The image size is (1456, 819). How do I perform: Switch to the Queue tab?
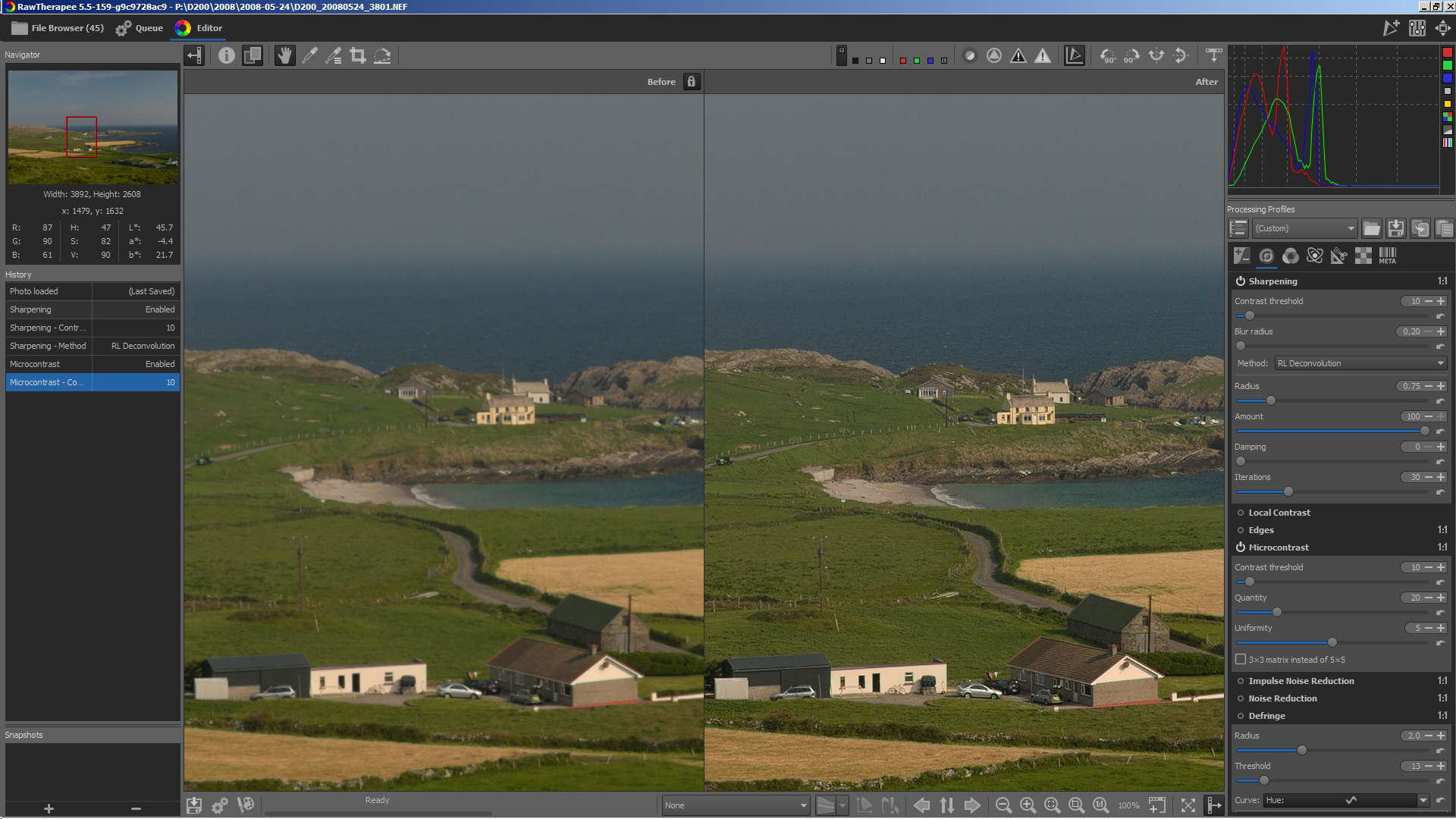click(x=140, y=28)
